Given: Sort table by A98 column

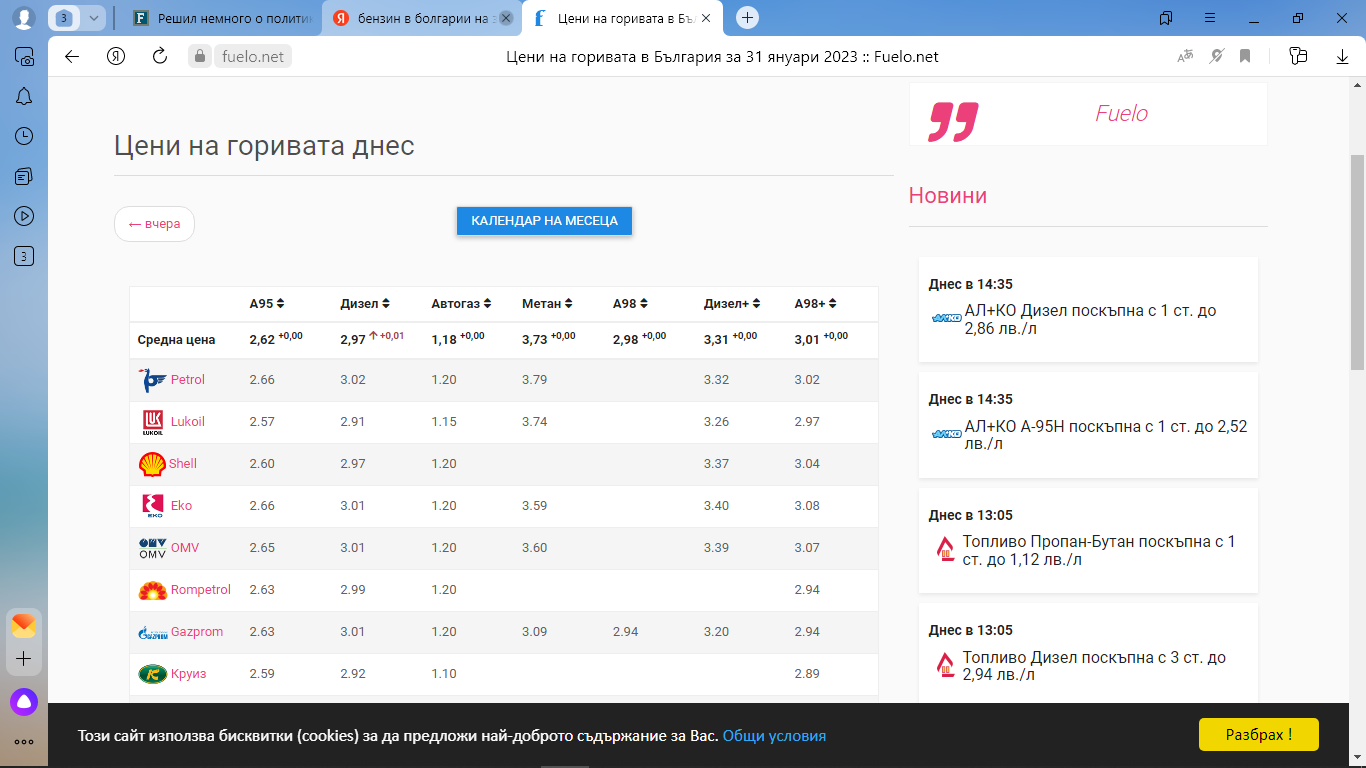Looking at the screenshot, I should pyautogui.click(x=630, y=304).
